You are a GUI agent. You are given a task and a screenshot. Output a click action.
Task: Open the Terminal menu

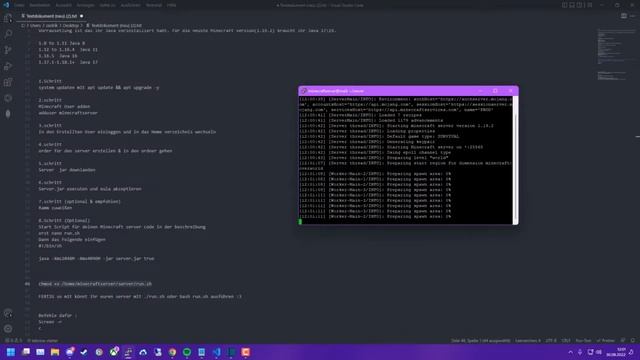click(x=154, y=5)
